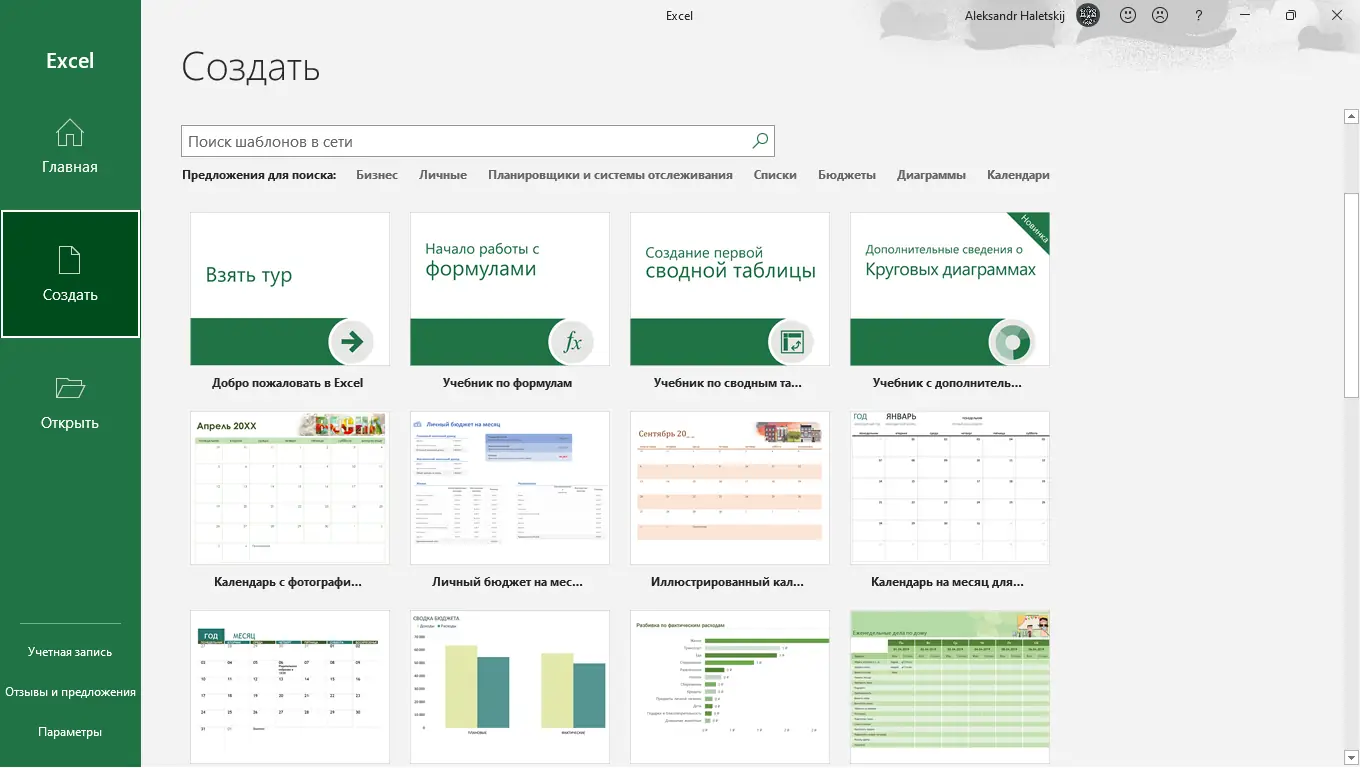Open the Взять тур template
Viewport: 1360px width, 768px height.
[x=290, y=289]
